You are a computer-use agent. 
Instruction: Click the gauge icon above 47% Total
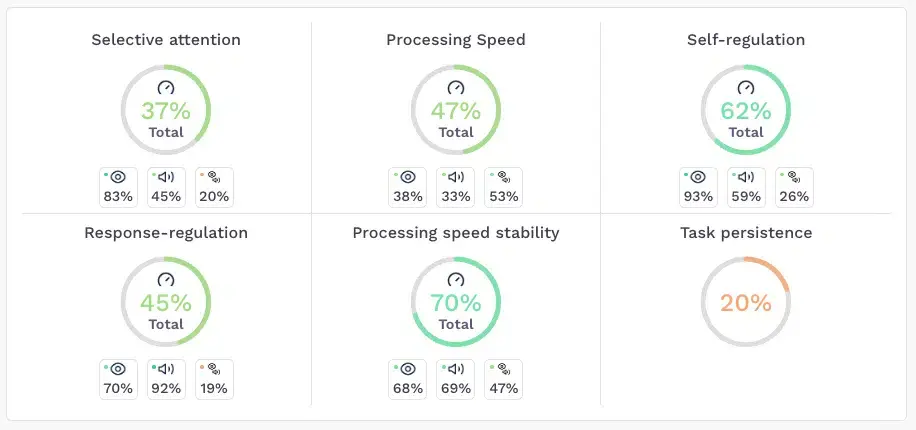pyautogui.click(x=456, y=88)
